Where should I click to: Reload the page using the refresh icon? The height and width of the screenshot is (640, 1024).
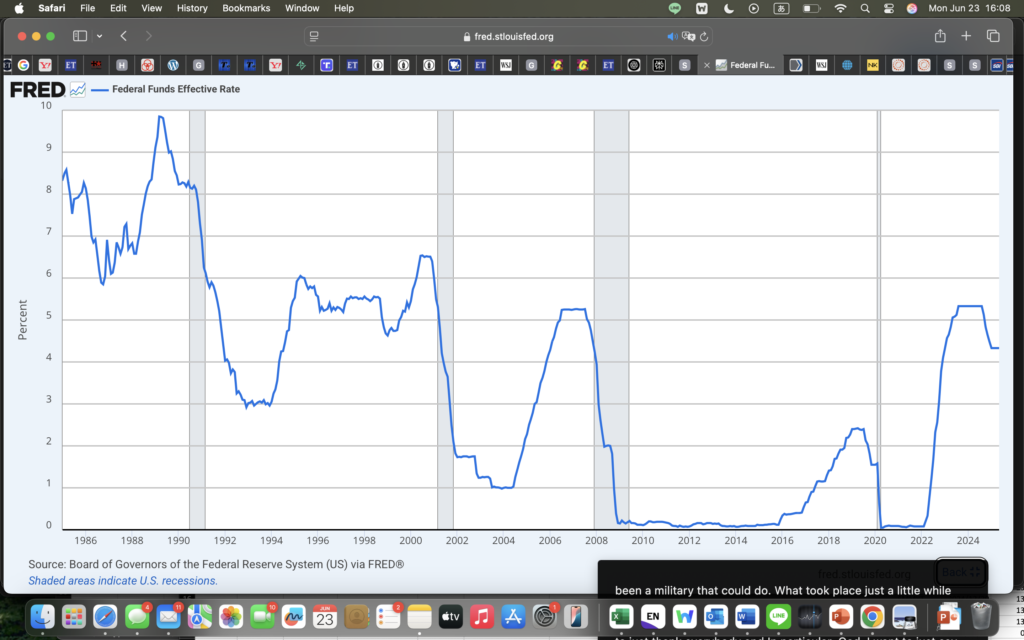(x=705, y=37)
